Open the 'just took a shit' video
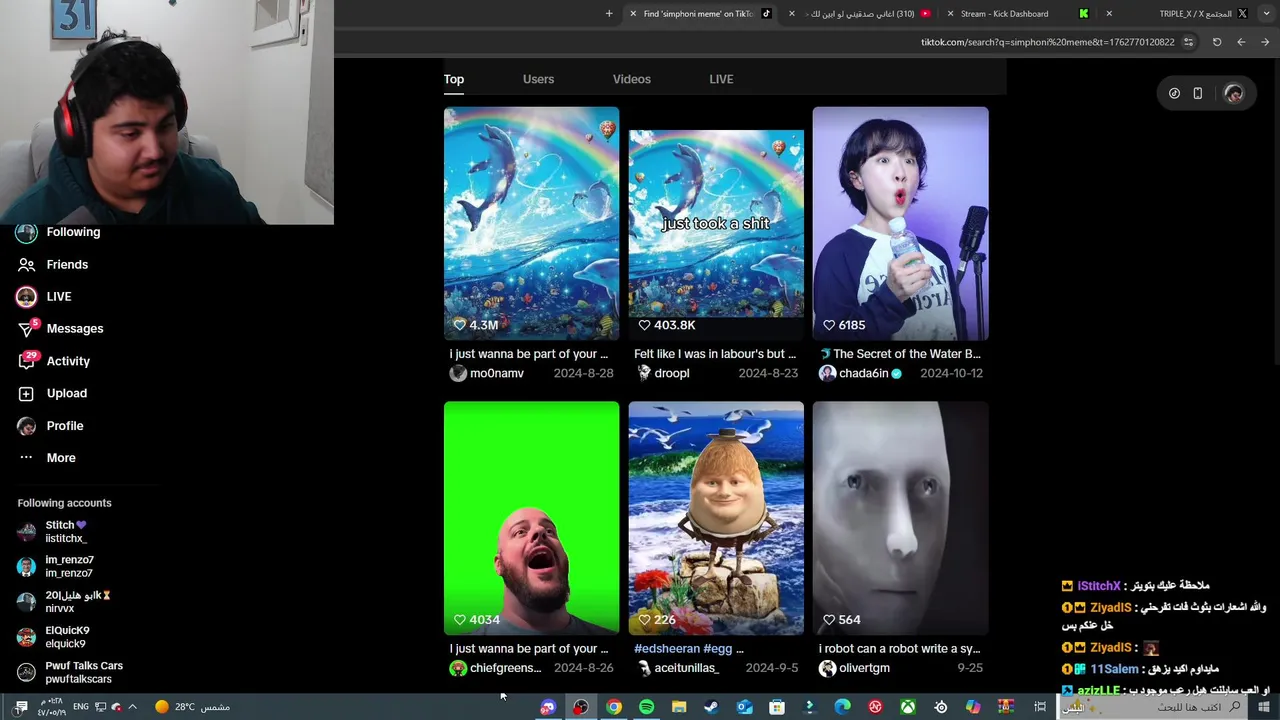This screenshot has width=1280, height=720. (x=716, y=223)
